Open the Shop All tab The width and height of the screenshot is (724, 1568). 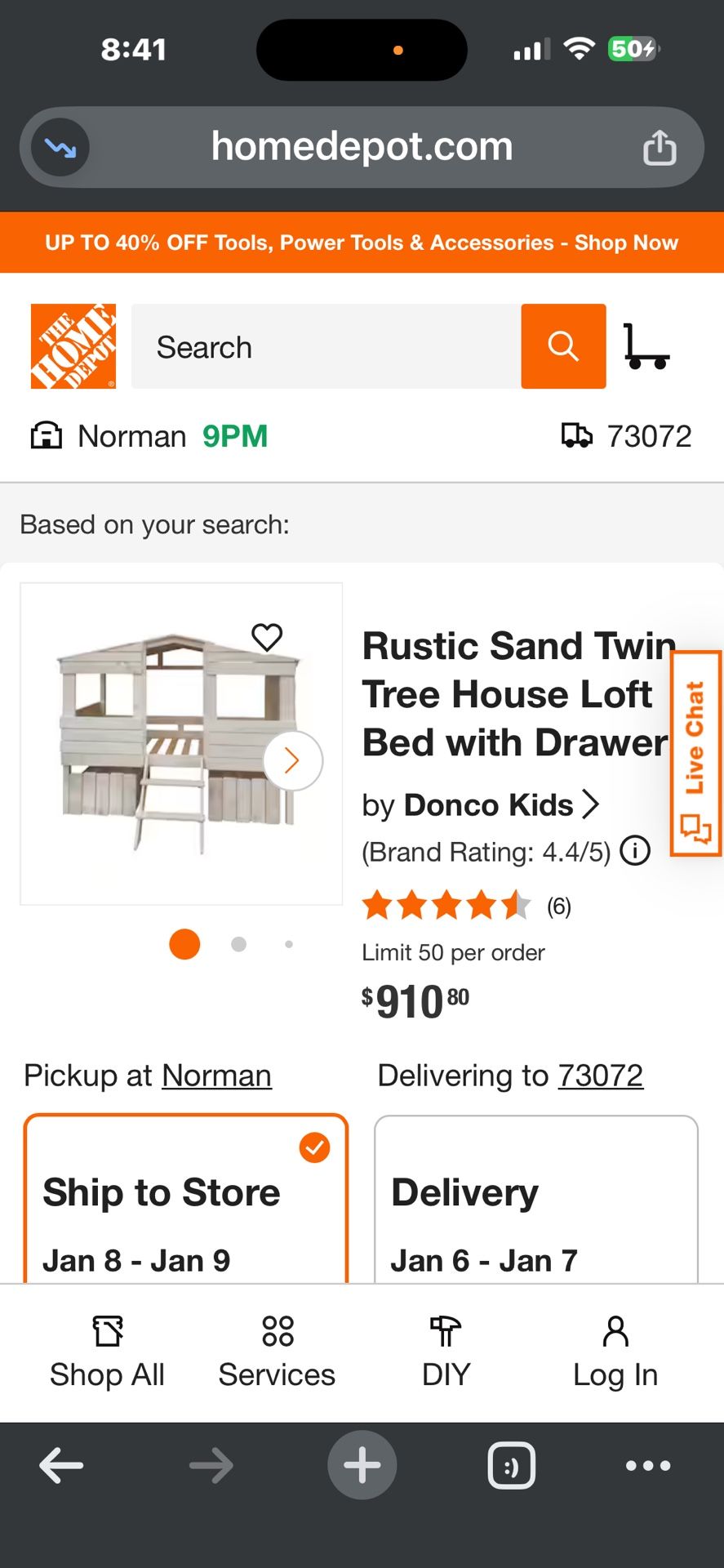pyautogui.click(x=107, y=1352)
